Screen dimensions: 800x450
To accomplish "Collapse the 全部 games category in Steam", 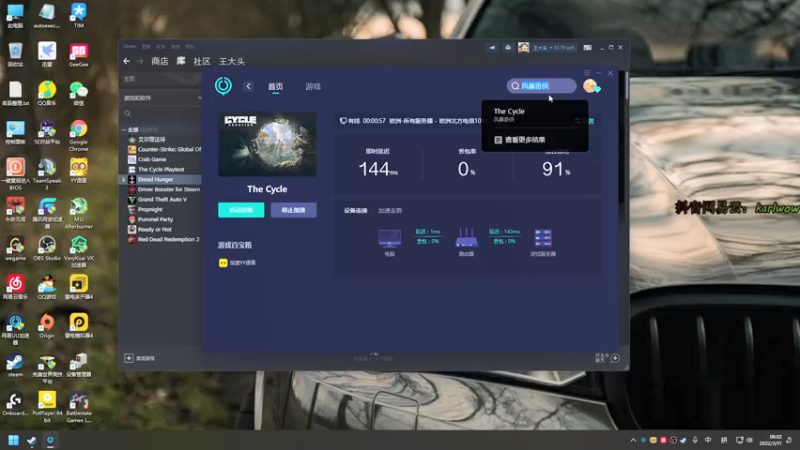I will point(124,130).
